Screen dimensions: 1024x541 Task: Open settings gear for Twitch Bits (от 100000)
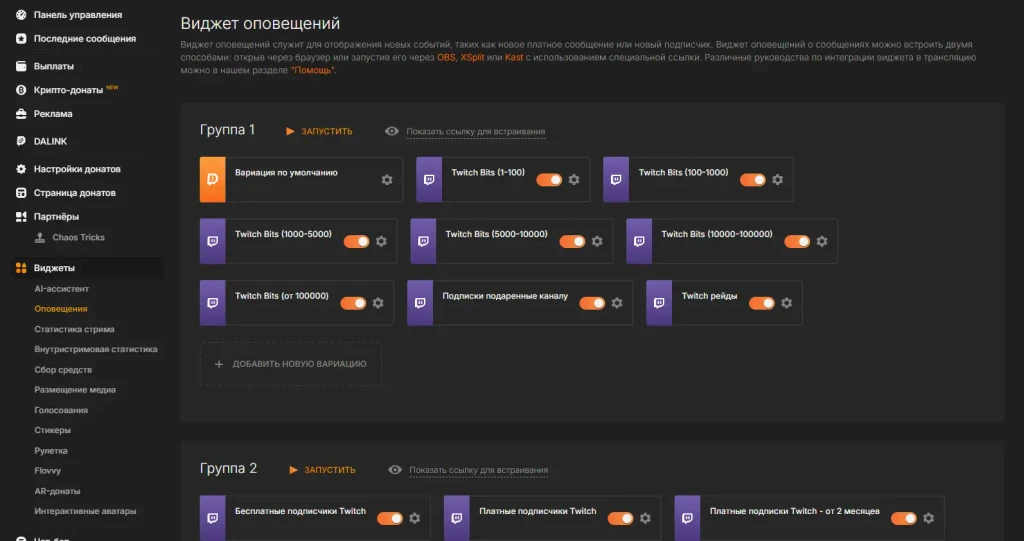click(378, 303)
